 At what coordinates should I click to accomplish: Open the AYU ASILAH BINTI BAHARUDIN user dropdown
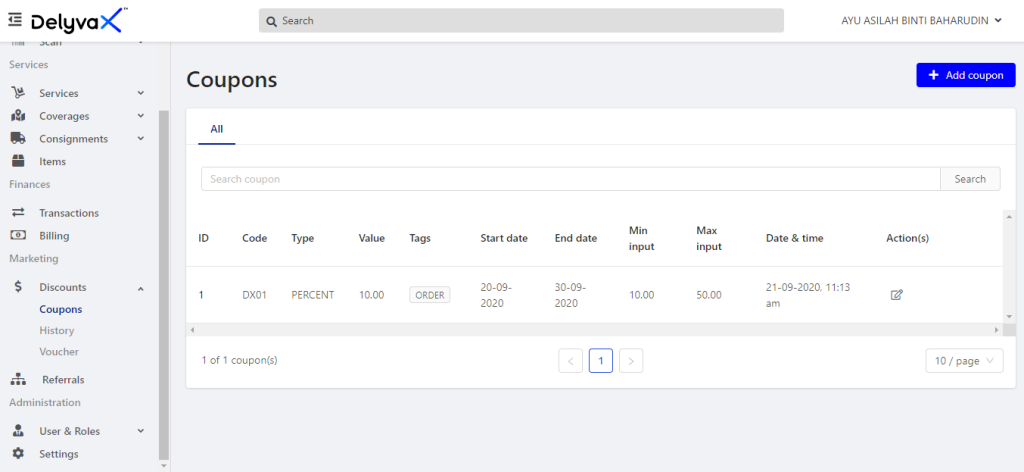921,20
